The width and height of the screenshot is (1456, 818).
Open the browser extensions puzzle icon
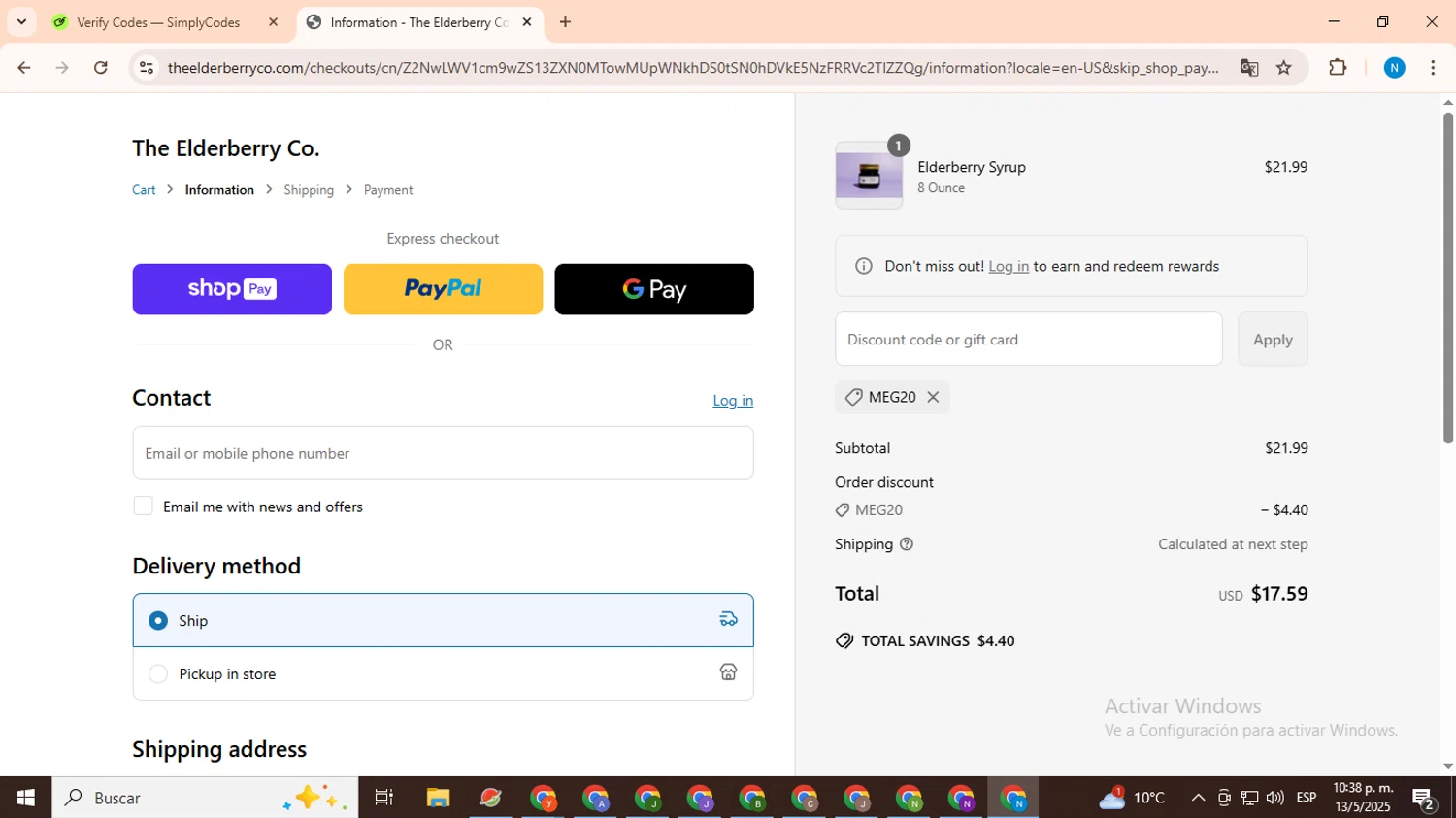[1338, 68]
